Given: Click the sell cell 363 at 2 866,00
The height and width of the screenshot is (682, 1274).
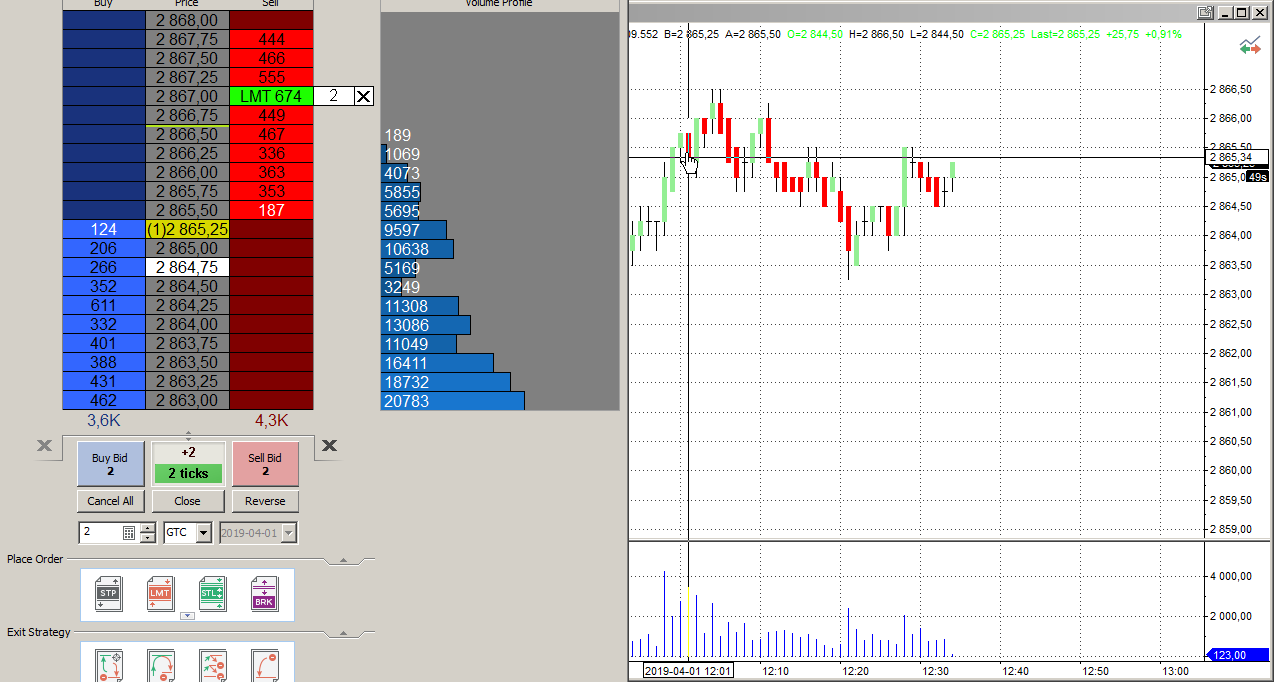Looking at the screenshot, I should tap(271, 172).
